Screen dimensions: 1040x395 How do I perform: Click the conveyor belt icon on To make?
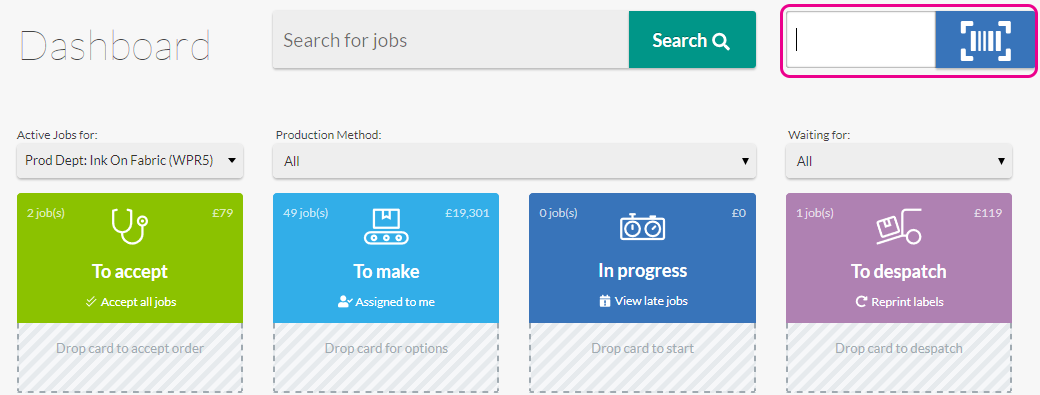pyautogui.click(x=386, y=227)
